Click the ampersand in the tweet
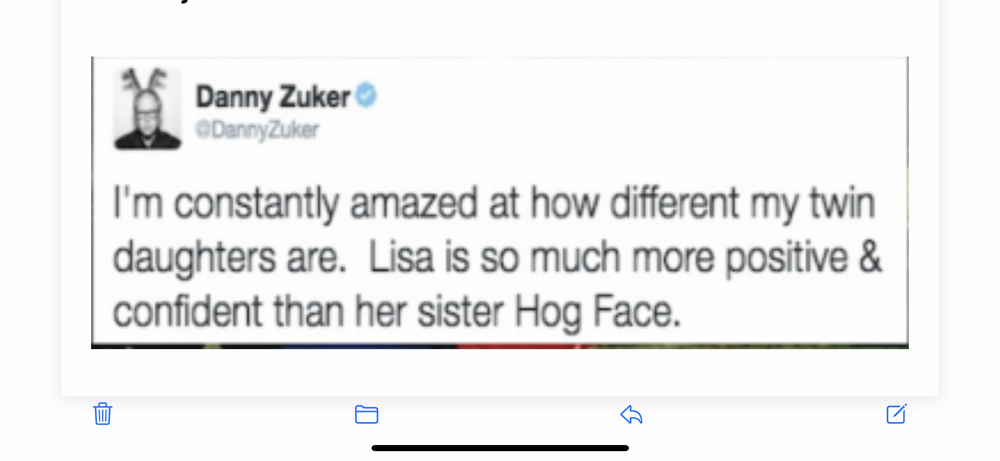The height and width of the screenshot is (461, 1000). [x=870, y=258]
